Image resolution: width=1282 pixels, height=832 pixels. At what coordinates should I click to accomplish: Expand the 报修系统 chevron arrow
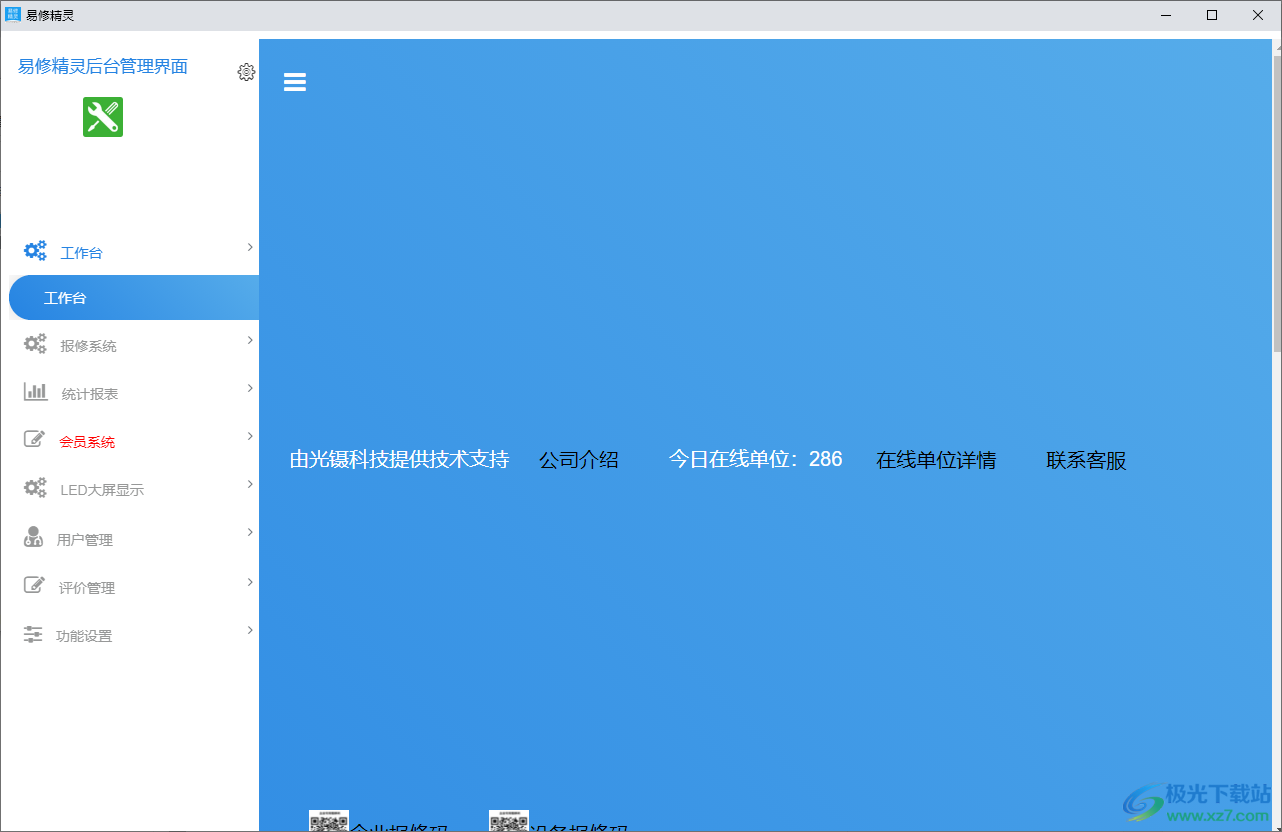click(x=250, y=340)
